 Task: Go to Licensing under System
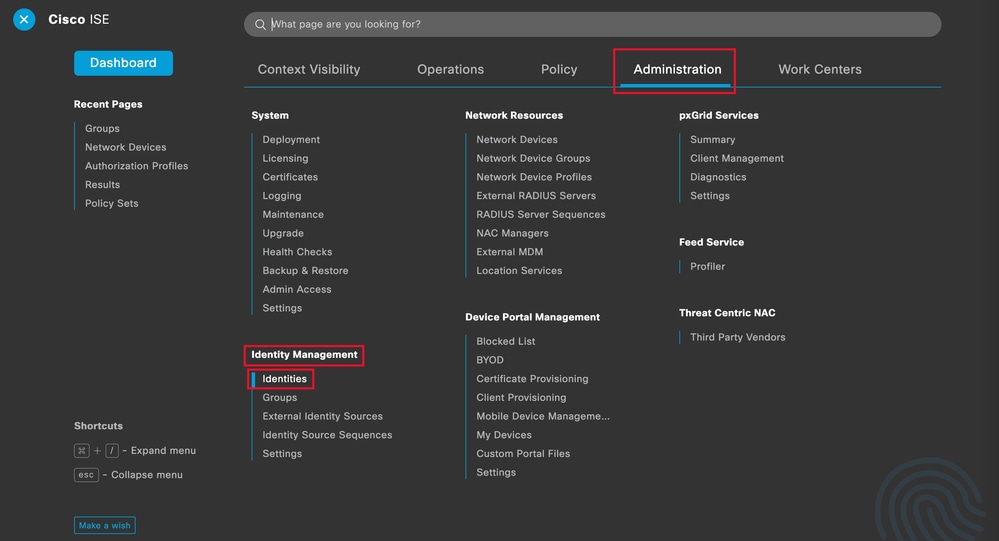[x=285, y=158]
